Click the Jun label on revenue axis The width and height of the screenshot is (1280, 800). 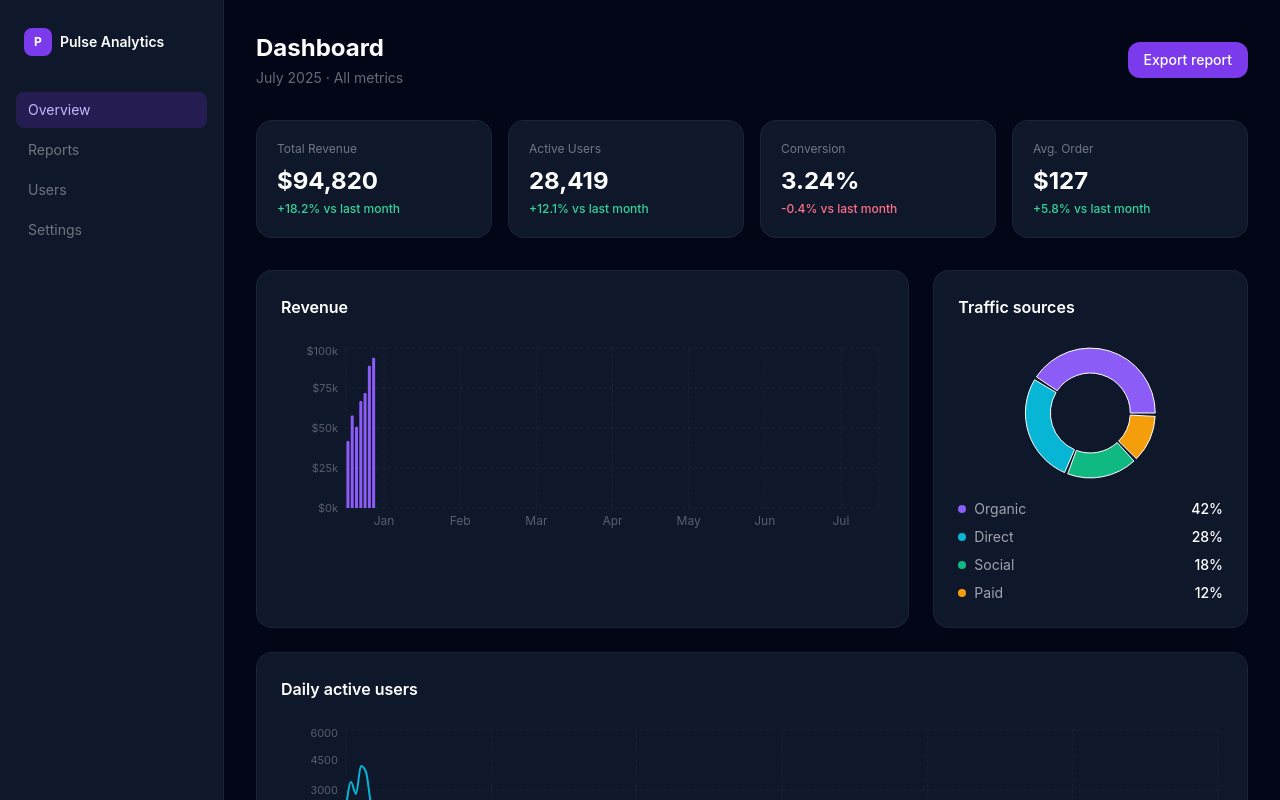(765, 521)
